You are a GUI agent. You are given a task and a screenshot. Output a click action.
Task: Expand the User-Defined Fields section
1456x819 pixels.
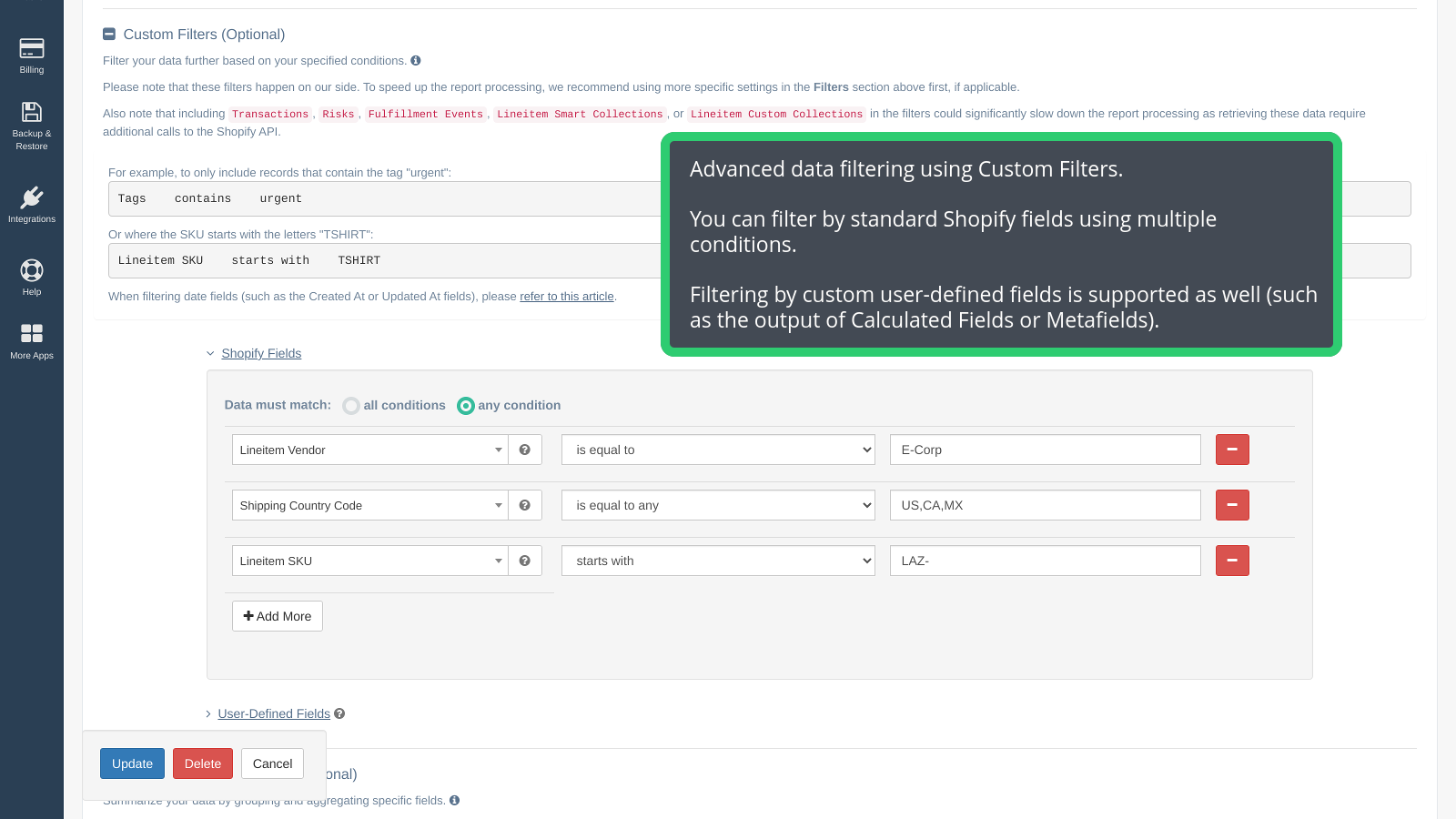click(274, 714)
